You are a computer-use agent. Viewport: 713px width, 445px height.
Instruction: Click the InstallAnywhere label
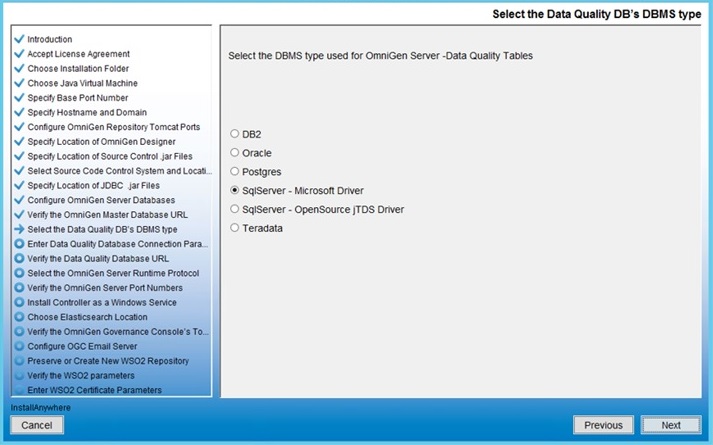pyautogui.click(x=40, y=407)
